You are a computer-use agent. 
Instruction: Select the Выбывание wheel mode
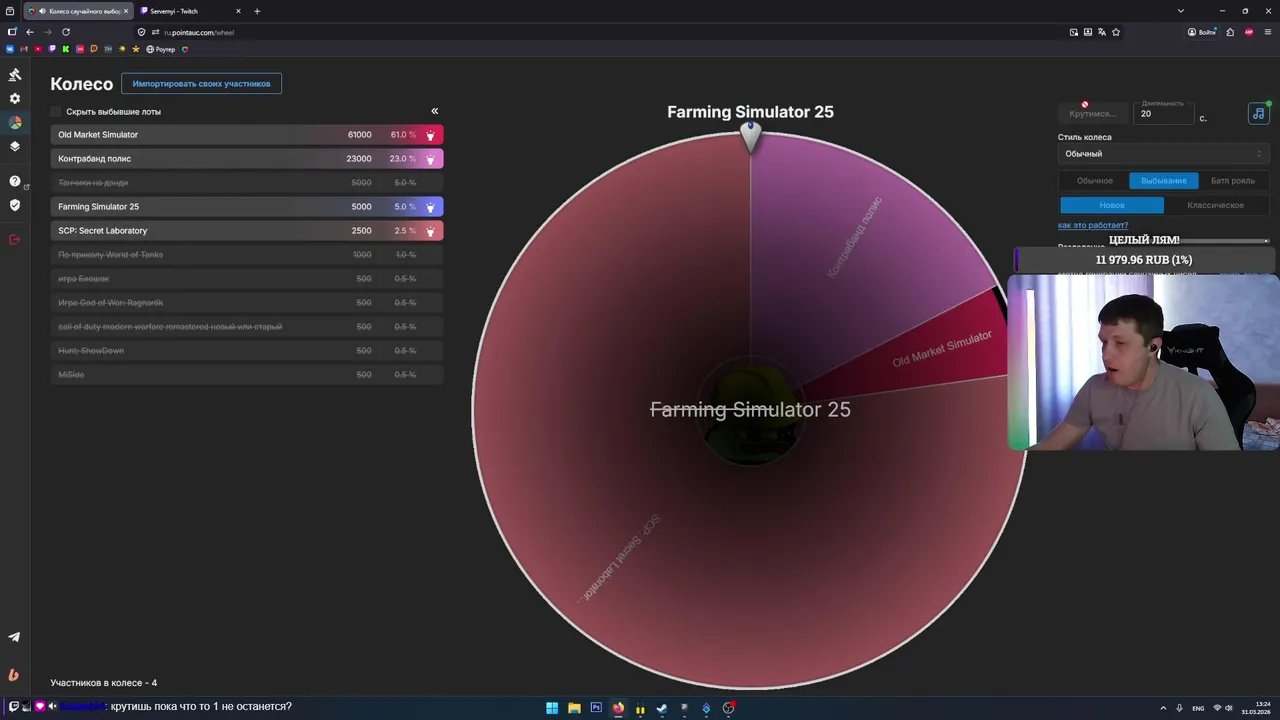click(x=1163, y=181)
